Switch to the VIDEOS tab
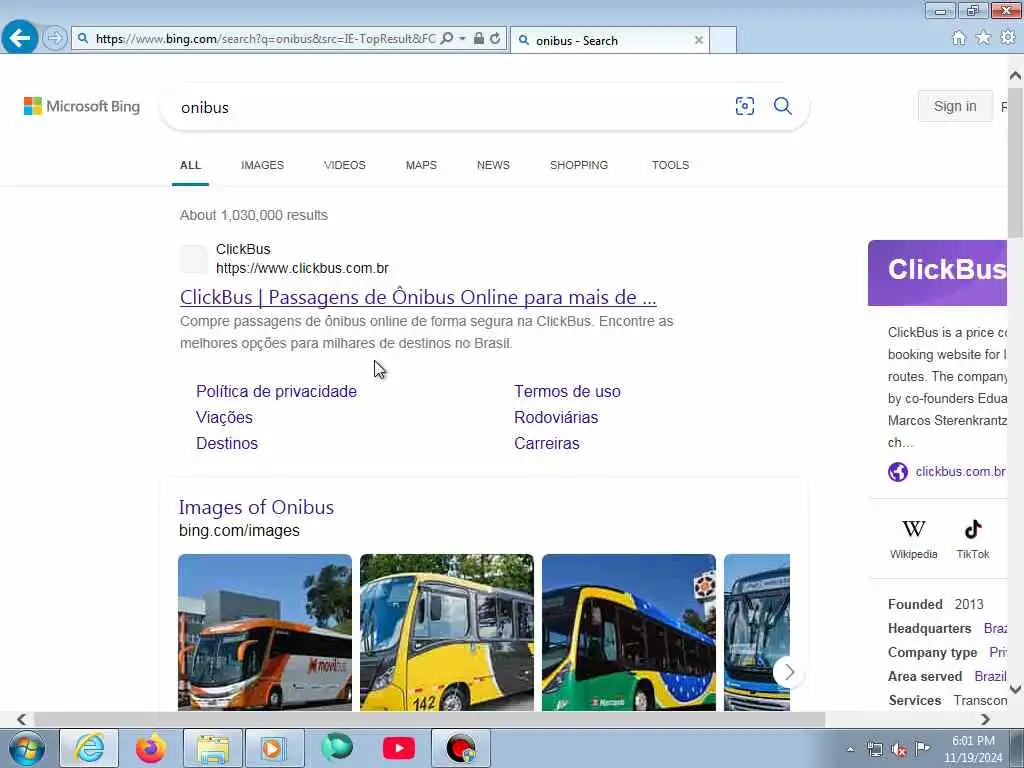1024x768 pixels. coord(345,165)
